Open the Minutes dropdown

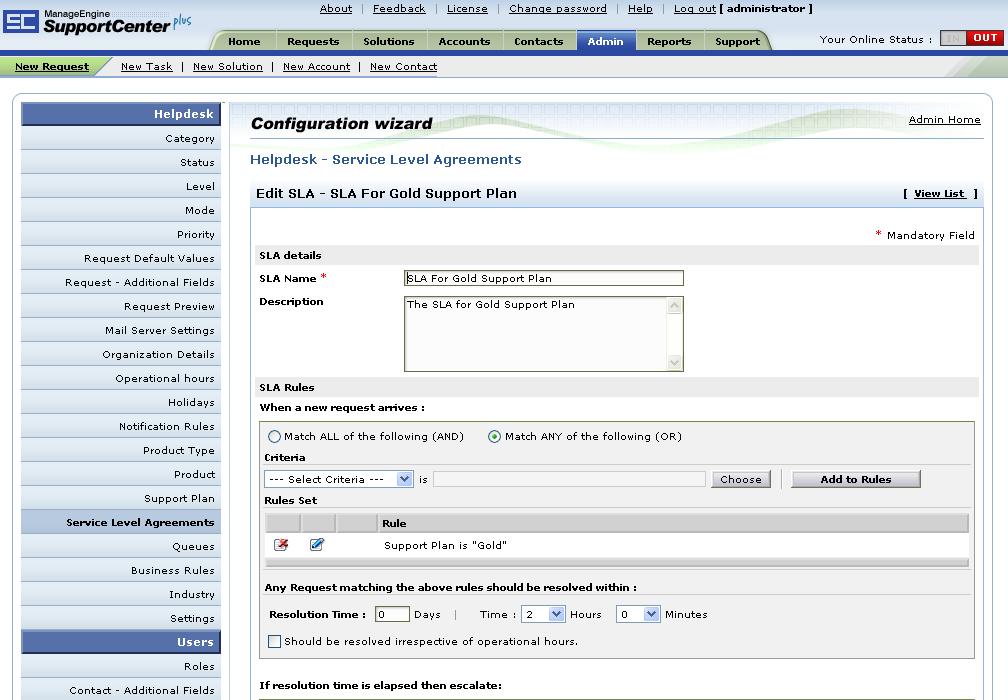pos(638,615)
